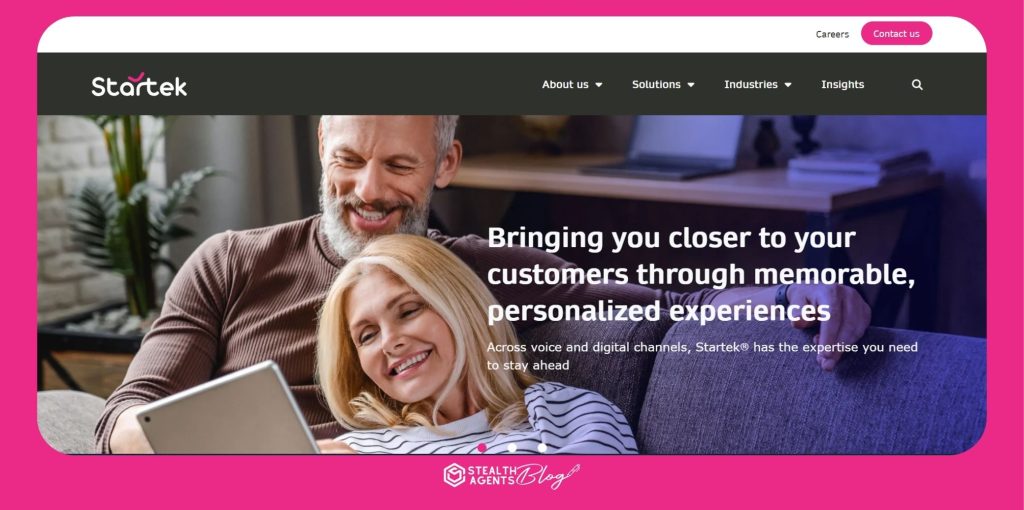Open the Solutions menu label
Screen dimensions: 1024x510
[656, 84]
